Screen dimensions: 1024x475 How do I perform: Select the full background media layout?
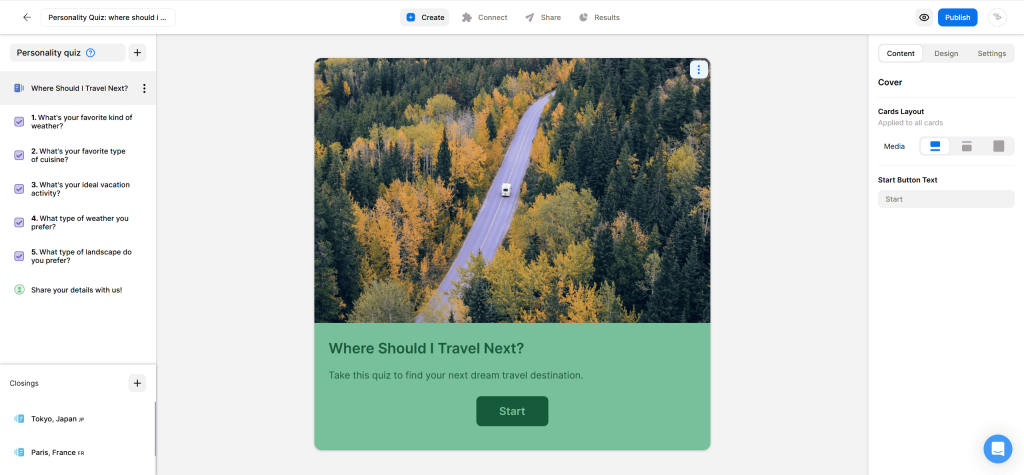pos(999,146)
